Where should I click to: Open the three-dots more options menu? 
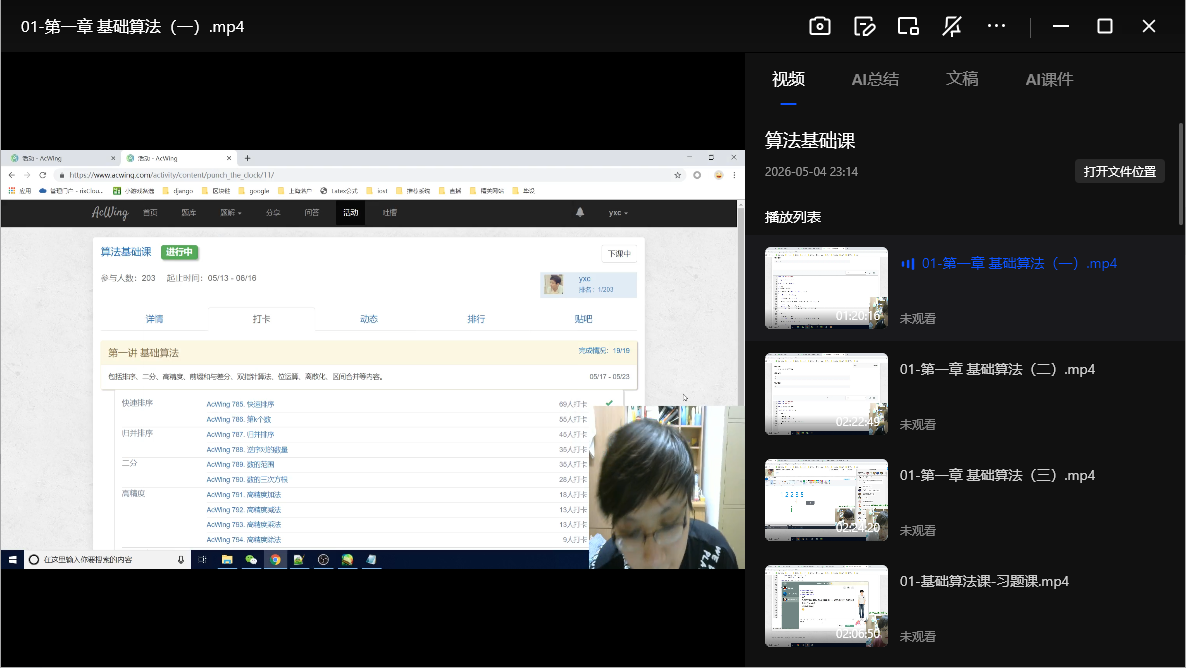996,26
